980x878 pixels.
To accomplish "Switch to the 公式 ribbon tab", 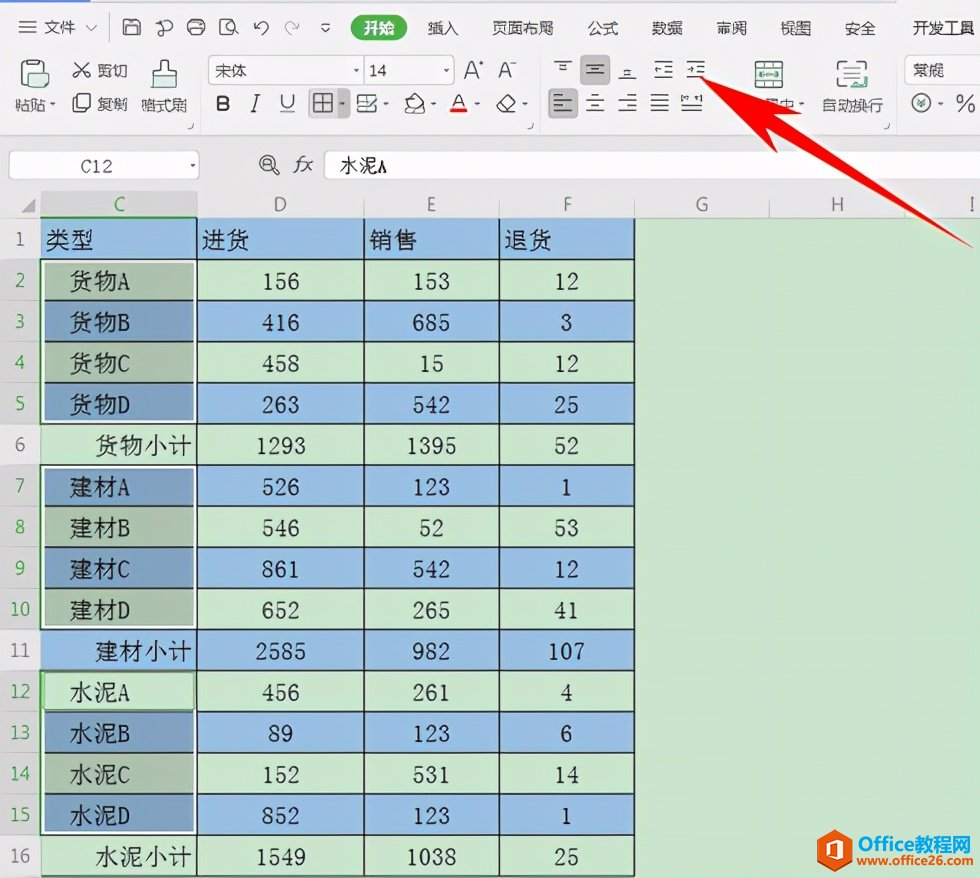I will 602,28.
